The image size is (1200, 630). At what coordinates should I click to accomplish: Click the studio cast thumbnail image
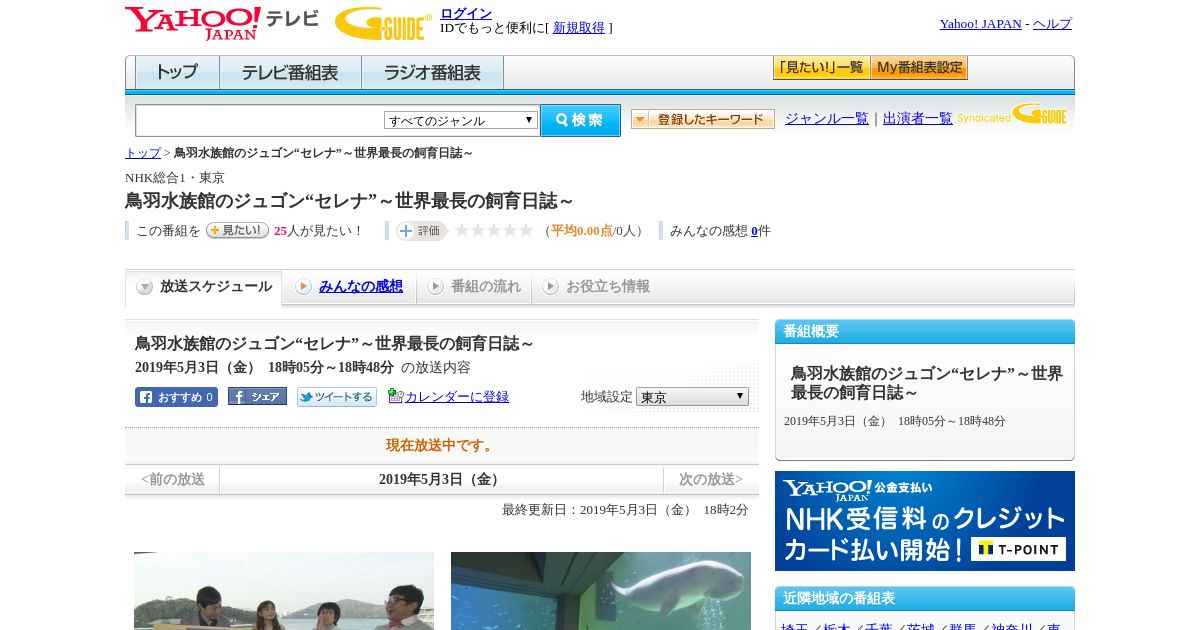point(284,591)
